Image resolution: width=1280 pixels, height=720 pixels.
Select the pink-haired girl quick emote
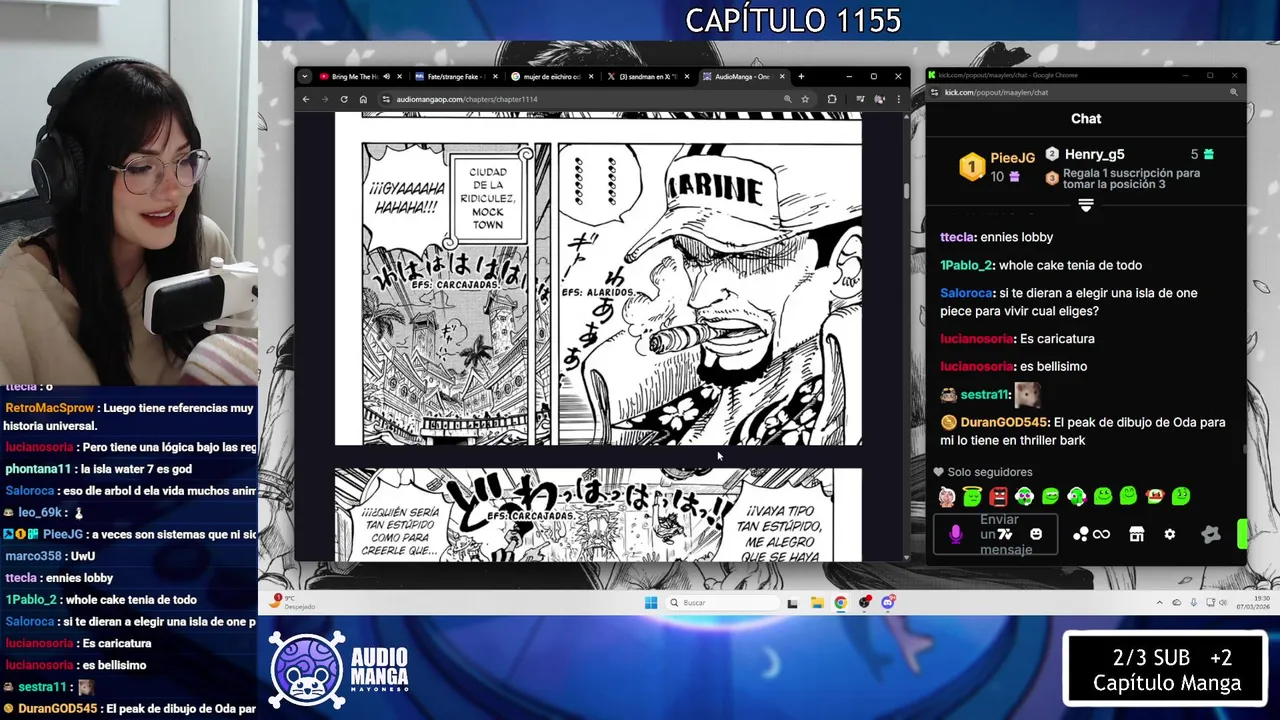coord(947,496)
